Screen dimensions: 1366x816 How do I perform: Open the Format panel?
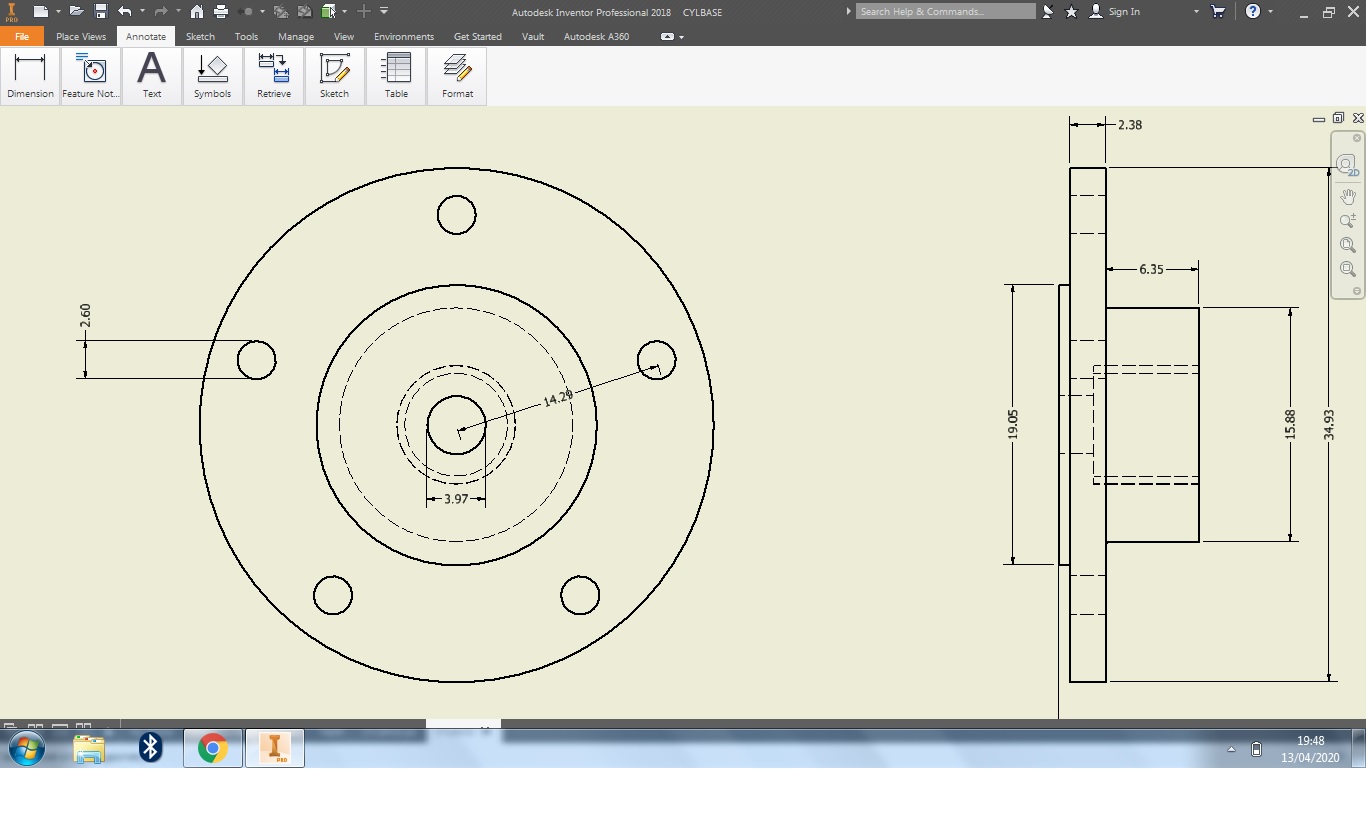[457, 76]
